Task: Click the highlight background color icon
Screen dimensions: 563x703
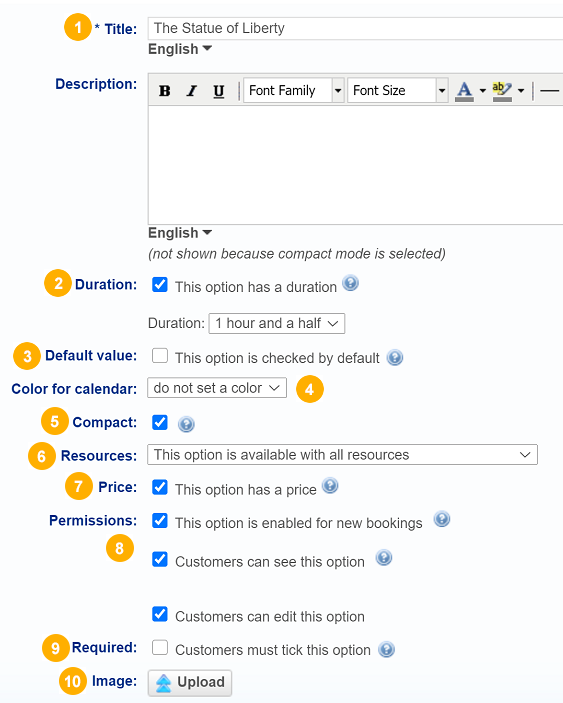Action: [502, 91]
